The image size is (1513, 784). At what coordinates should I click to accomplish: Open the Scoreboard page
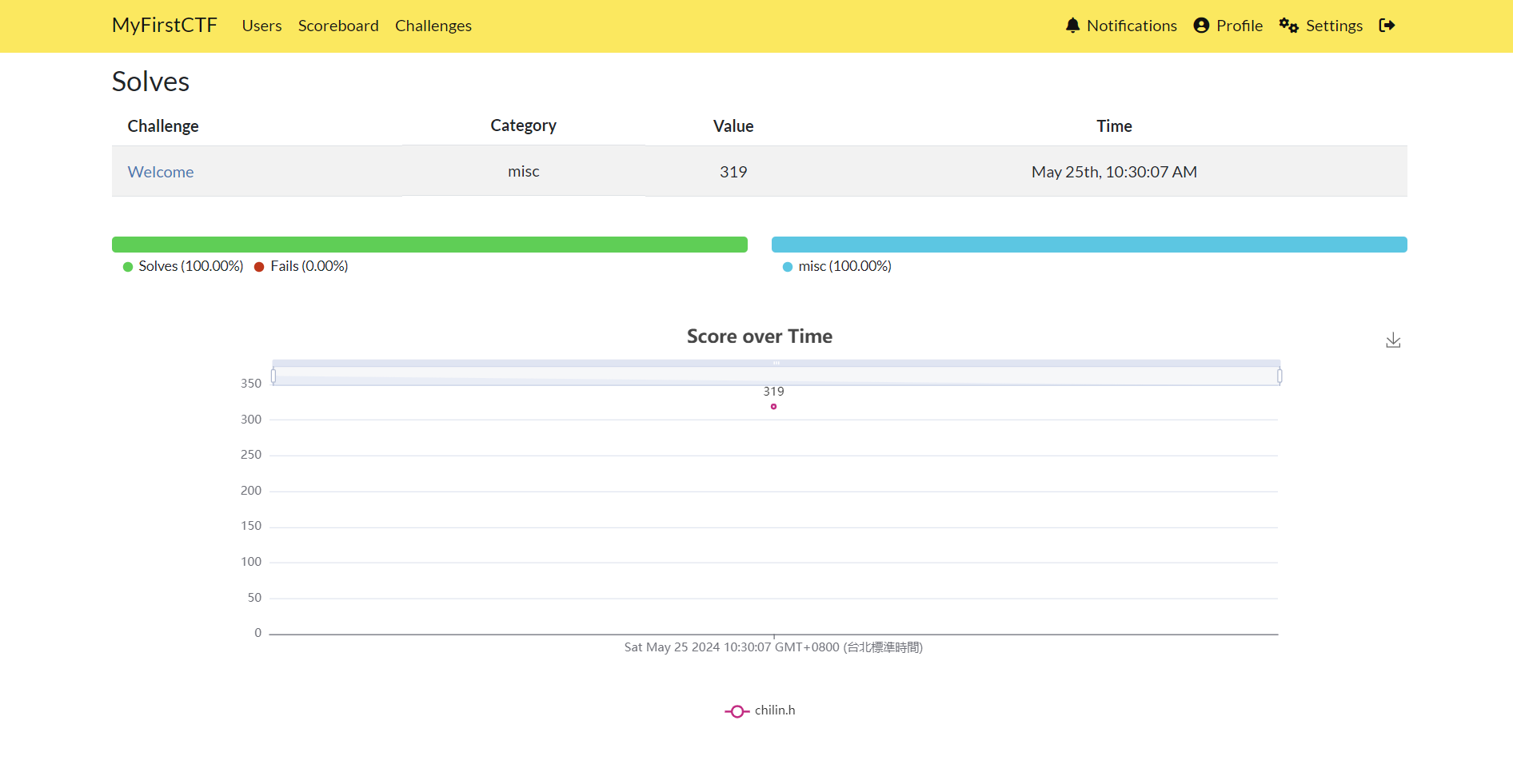click(x=338, y=26)
